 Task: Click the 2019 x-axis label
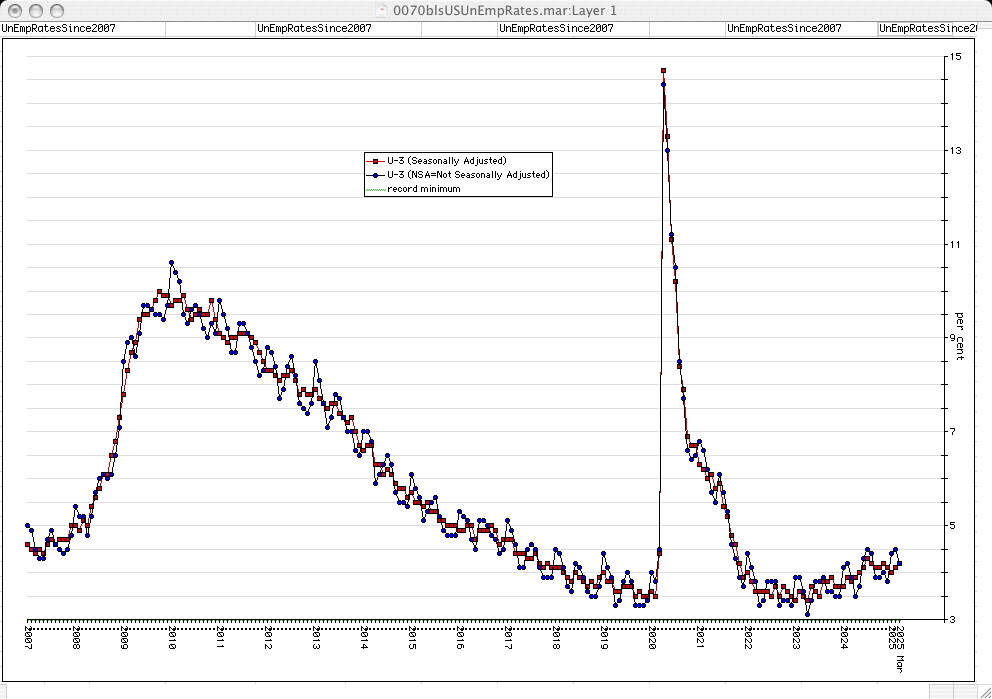(x=605, y=638)
